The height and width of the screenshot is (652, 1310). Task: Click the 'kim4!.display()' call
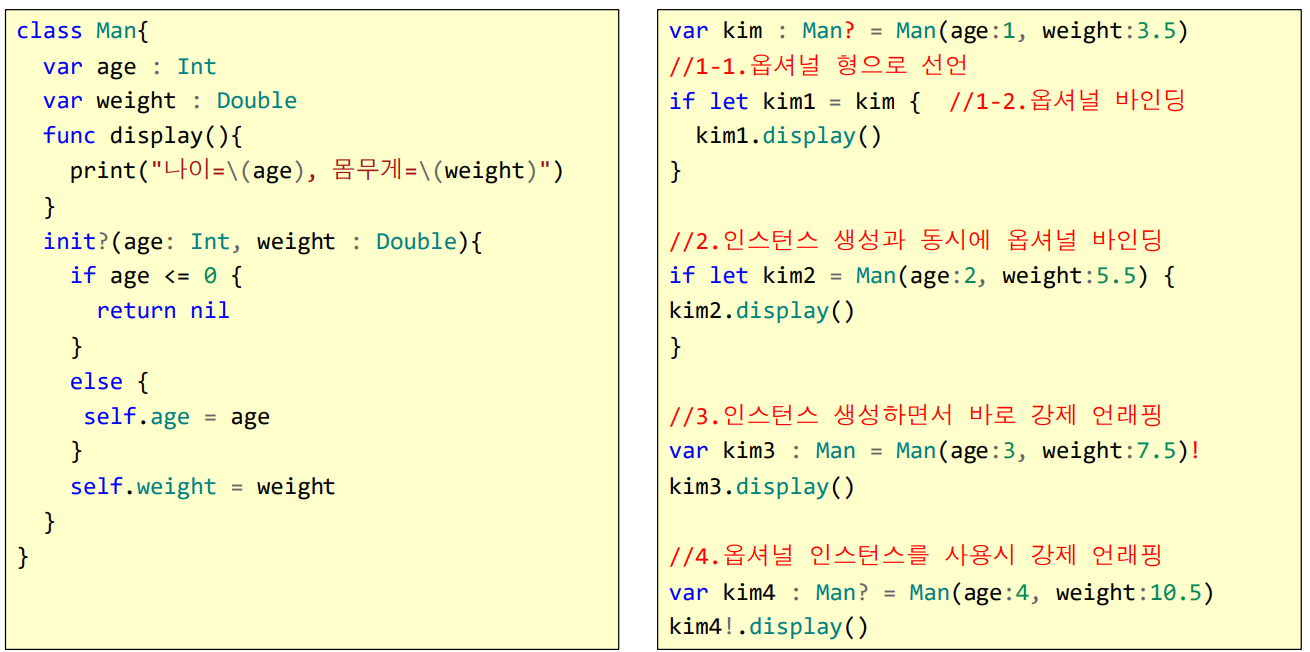click(769, 627)
